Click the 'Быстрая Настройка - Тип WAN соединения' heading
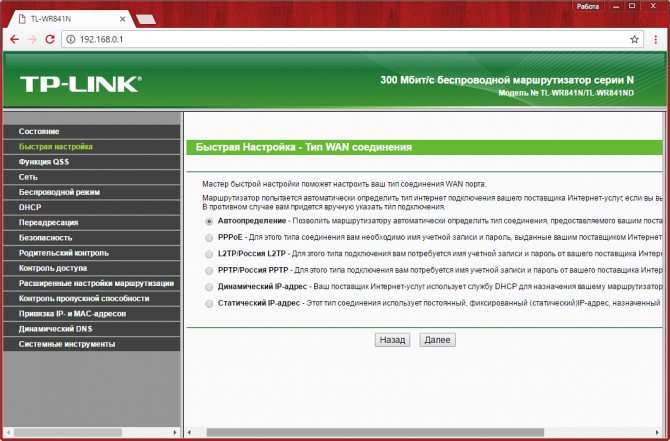The width and height of the screenshot is (670, 441). 303,147
